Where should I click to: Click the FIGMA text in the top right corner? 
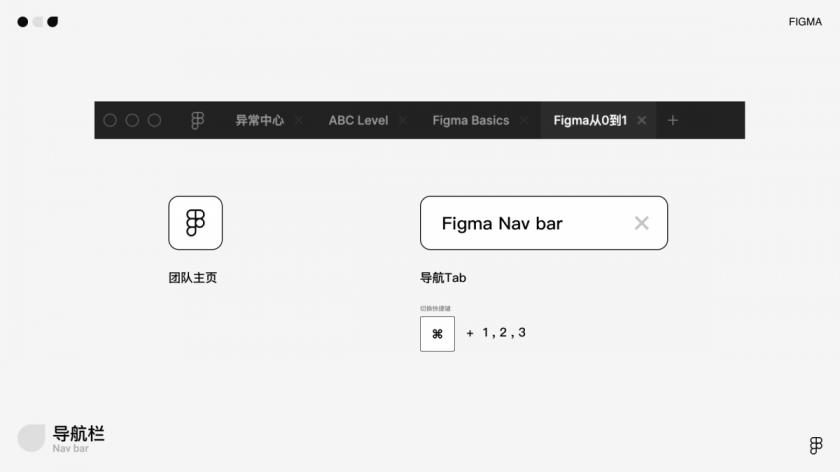click(x=805, y=22)
